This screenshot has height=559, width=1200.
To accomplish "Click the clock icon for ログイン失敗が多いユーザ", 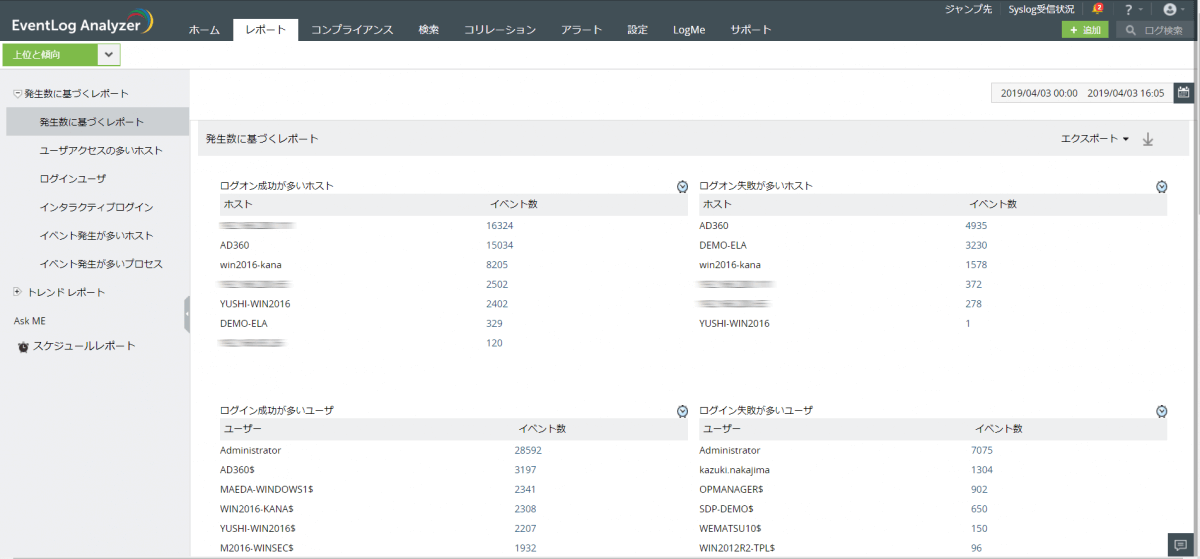I will click(1161, 411).
